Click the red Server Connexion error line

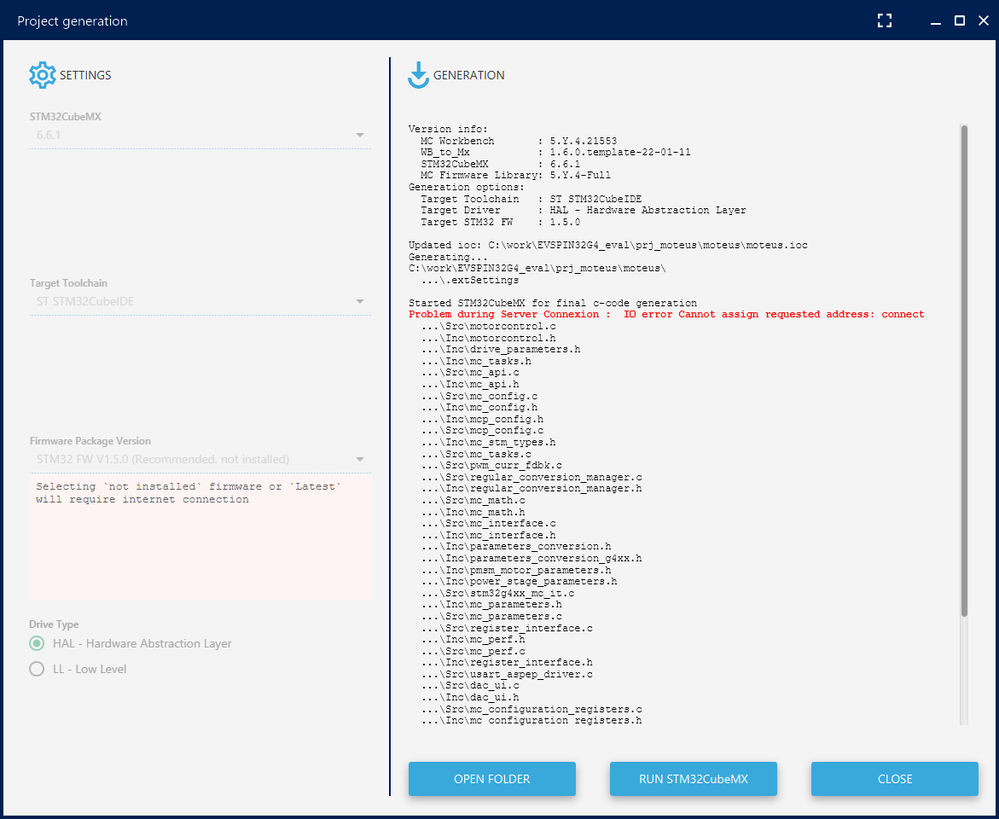(x=666, y=315)
